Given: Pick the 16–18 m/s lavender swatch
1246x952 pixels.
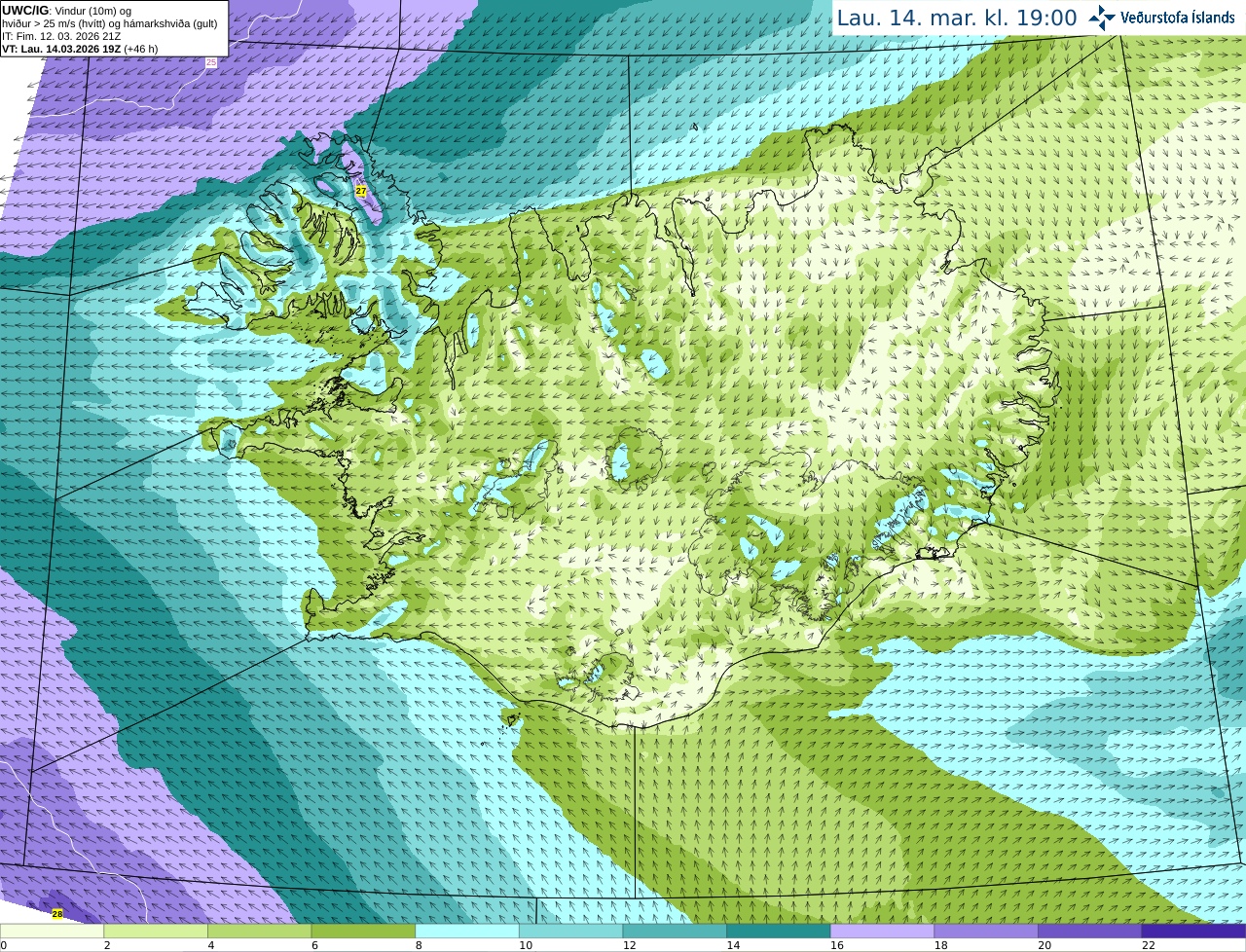Looking at the screenshot, I should [882, 931].
